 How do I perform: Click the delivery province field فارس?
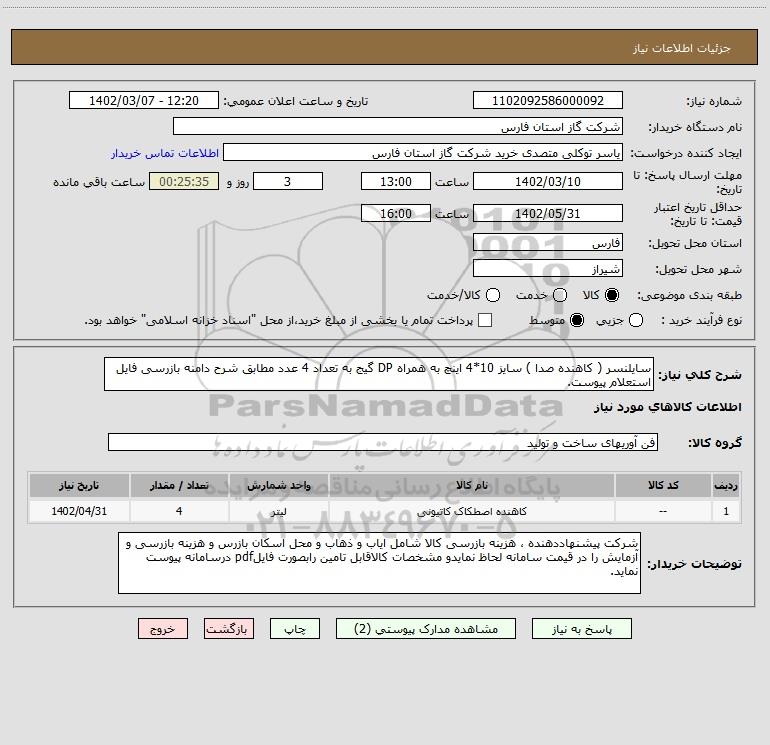click(x=548, y=243)
